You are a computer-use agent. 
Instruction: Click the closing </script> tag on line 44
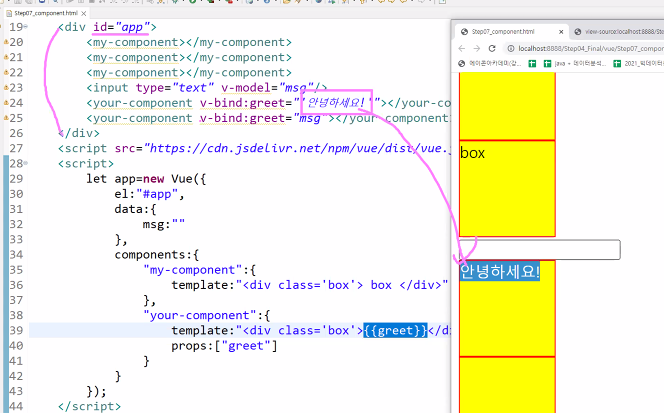[x=89, y=406]
